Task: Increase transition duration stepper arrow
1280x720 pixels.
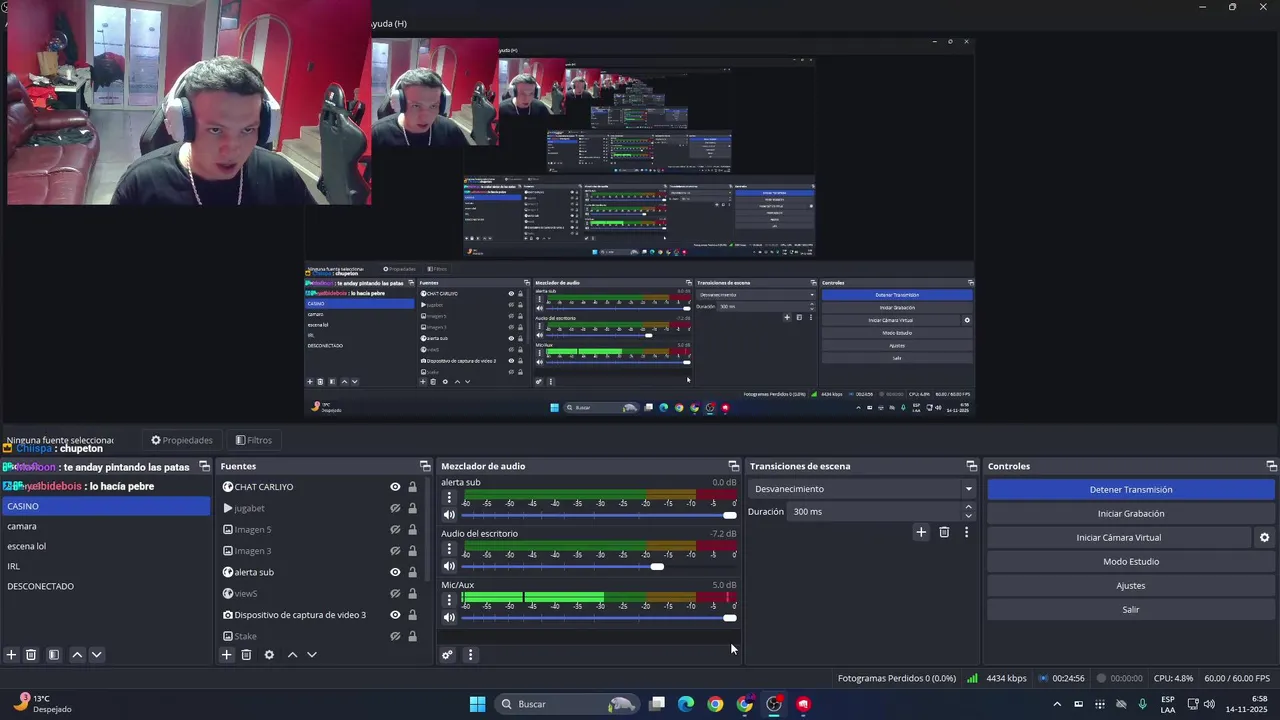Action: (x=968, y=507)
